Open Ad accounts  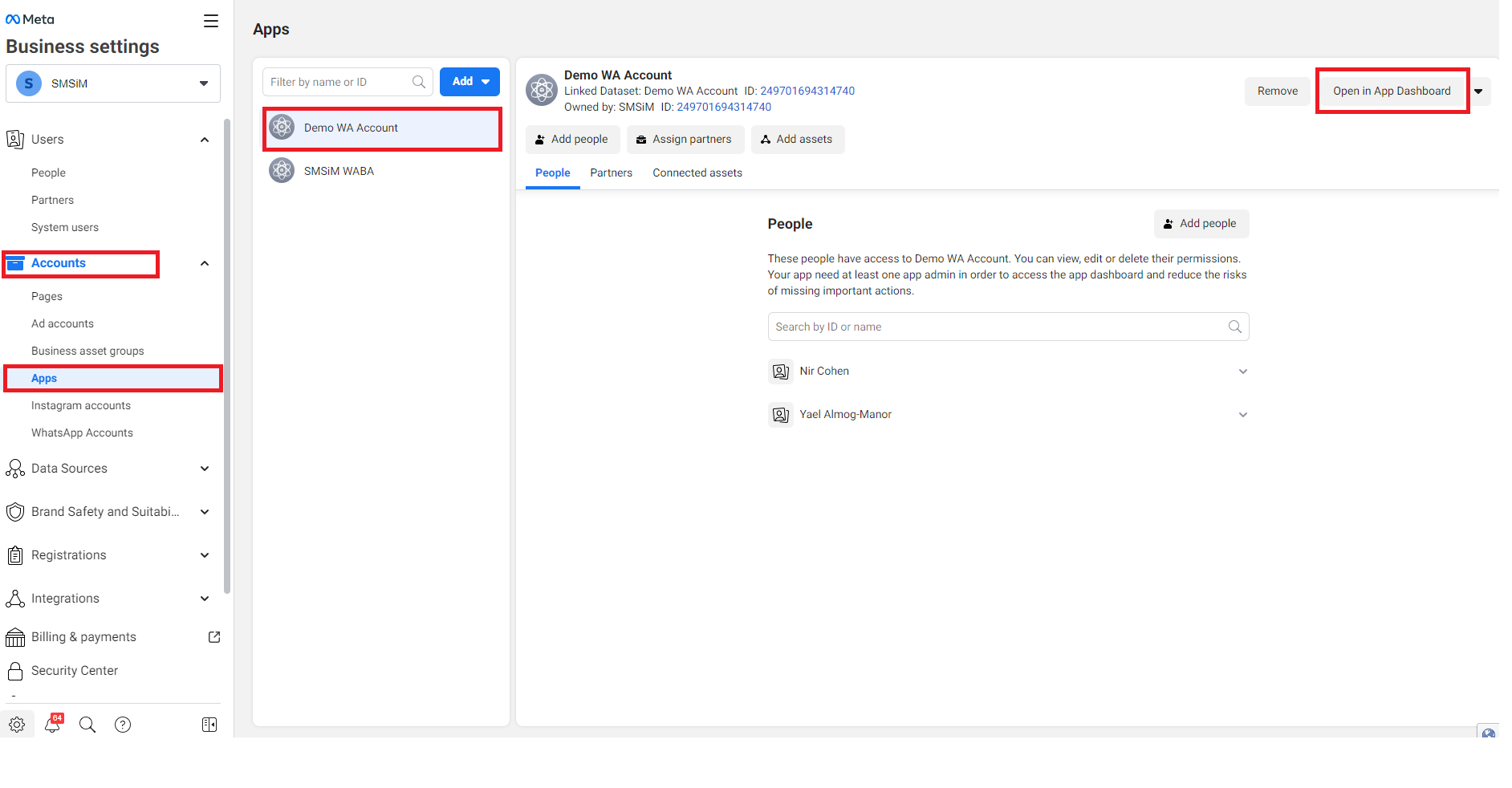[x=63, y=323]
